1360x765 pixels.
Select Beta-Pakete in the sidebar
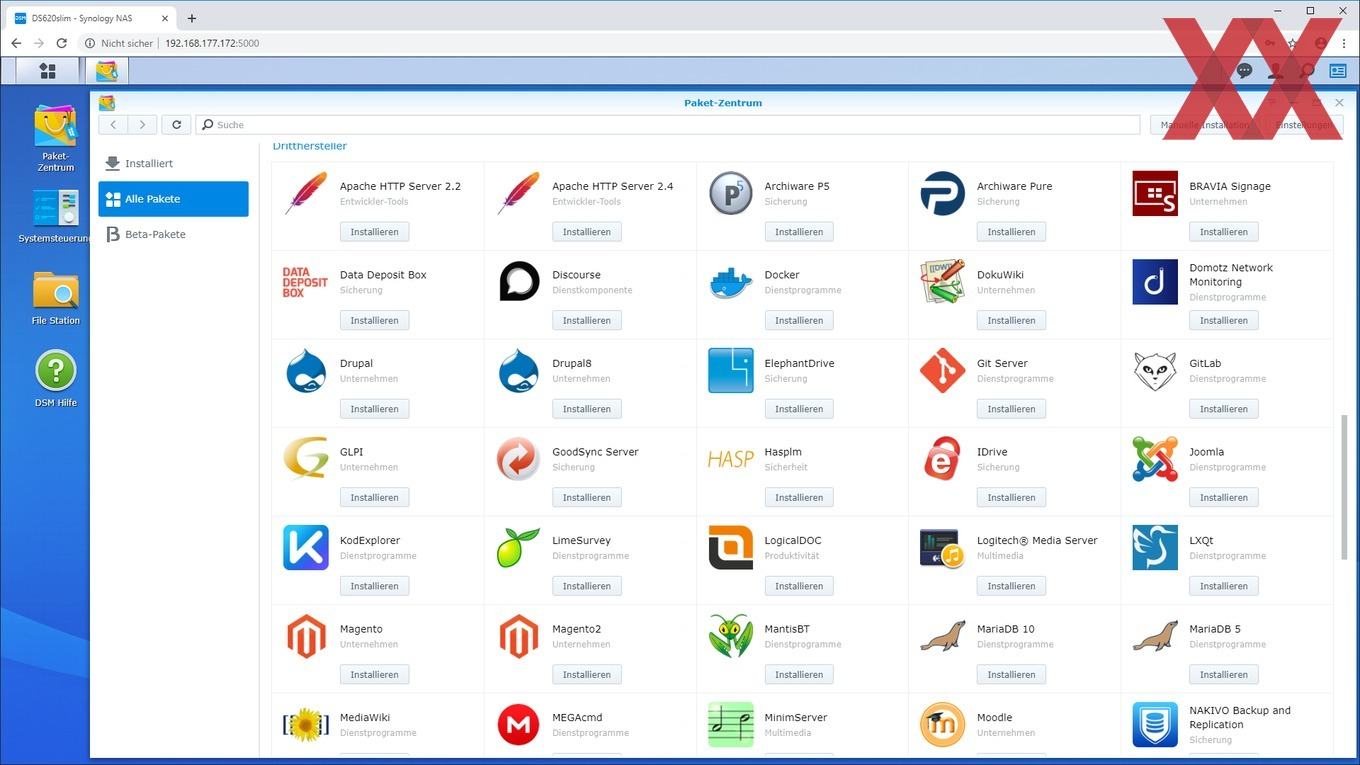tap(173, 234)
